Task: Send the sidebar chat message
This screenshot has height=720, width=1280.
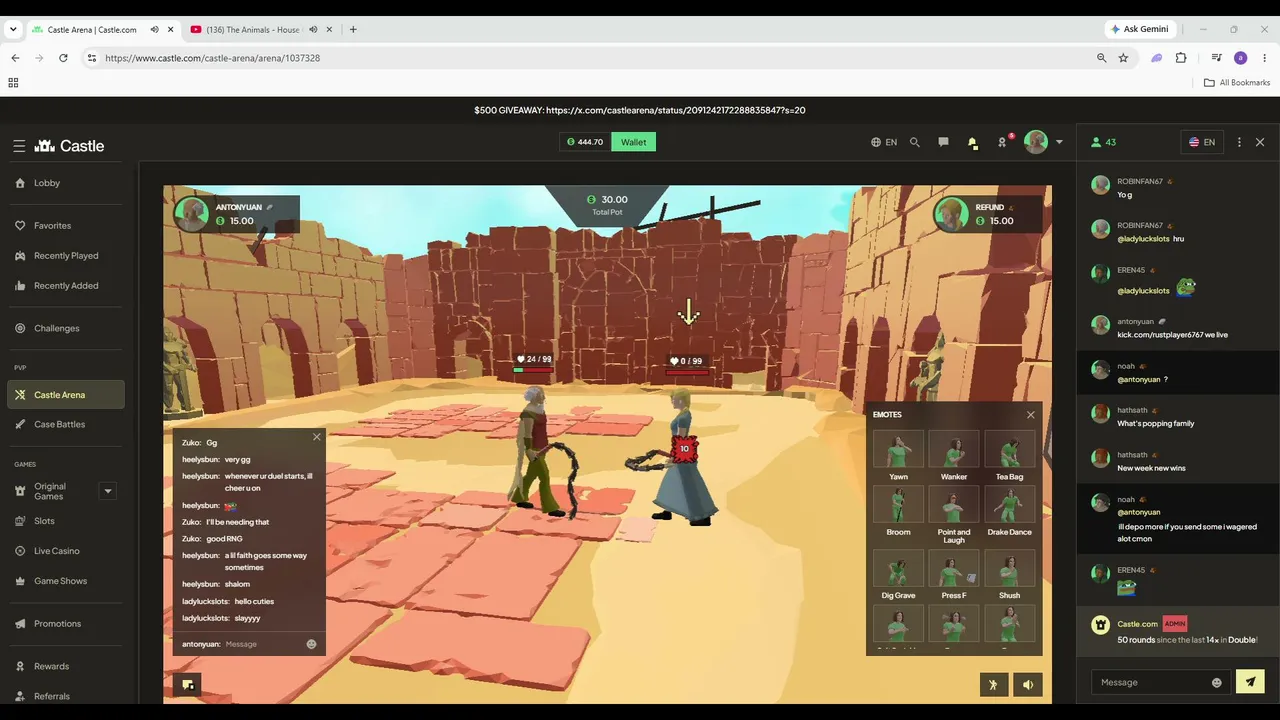Action: [1250, 682]
